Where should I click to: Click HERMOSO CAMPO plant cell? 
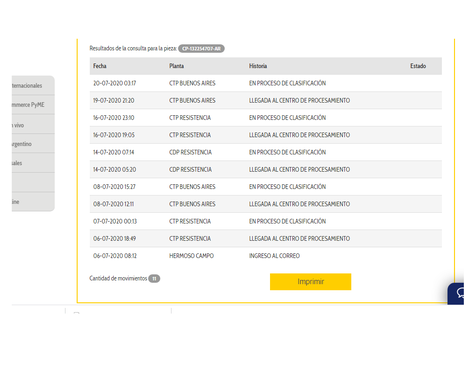click(x=191, y=256)
